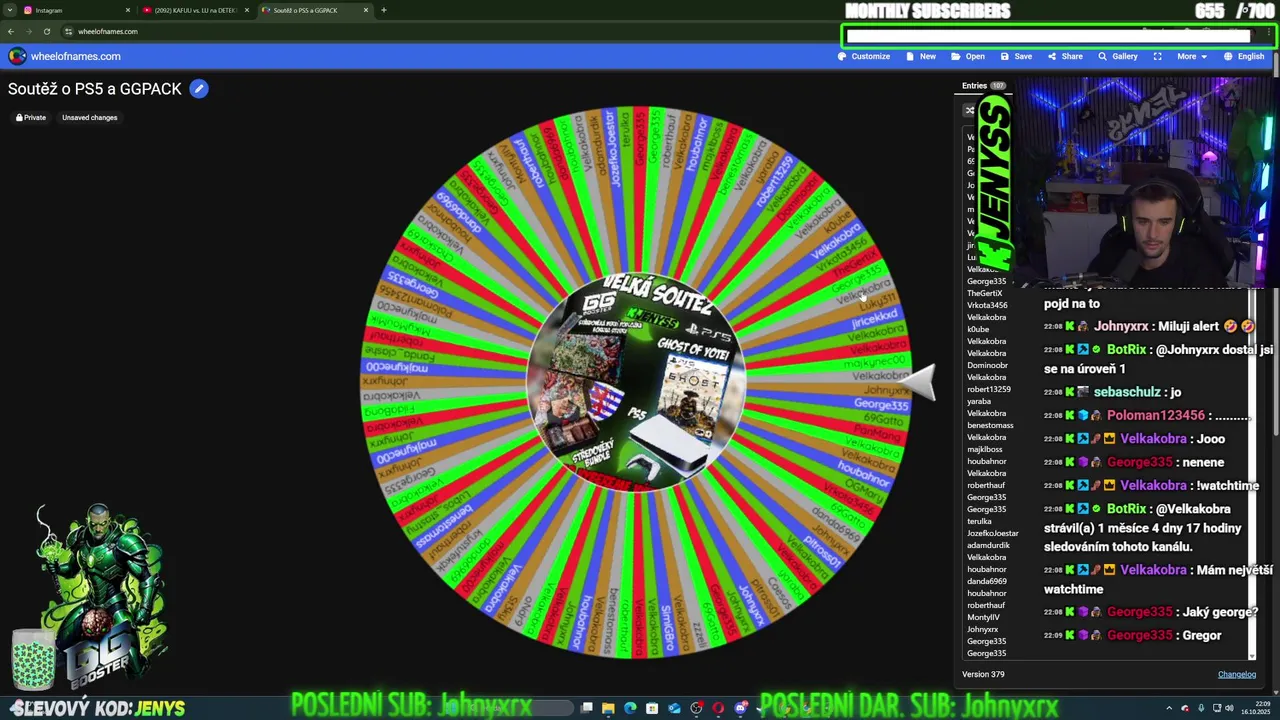The width and height of the screenshot is (1280, 720).
Task: Click the Version 379 label
Action: coord(983,674)
